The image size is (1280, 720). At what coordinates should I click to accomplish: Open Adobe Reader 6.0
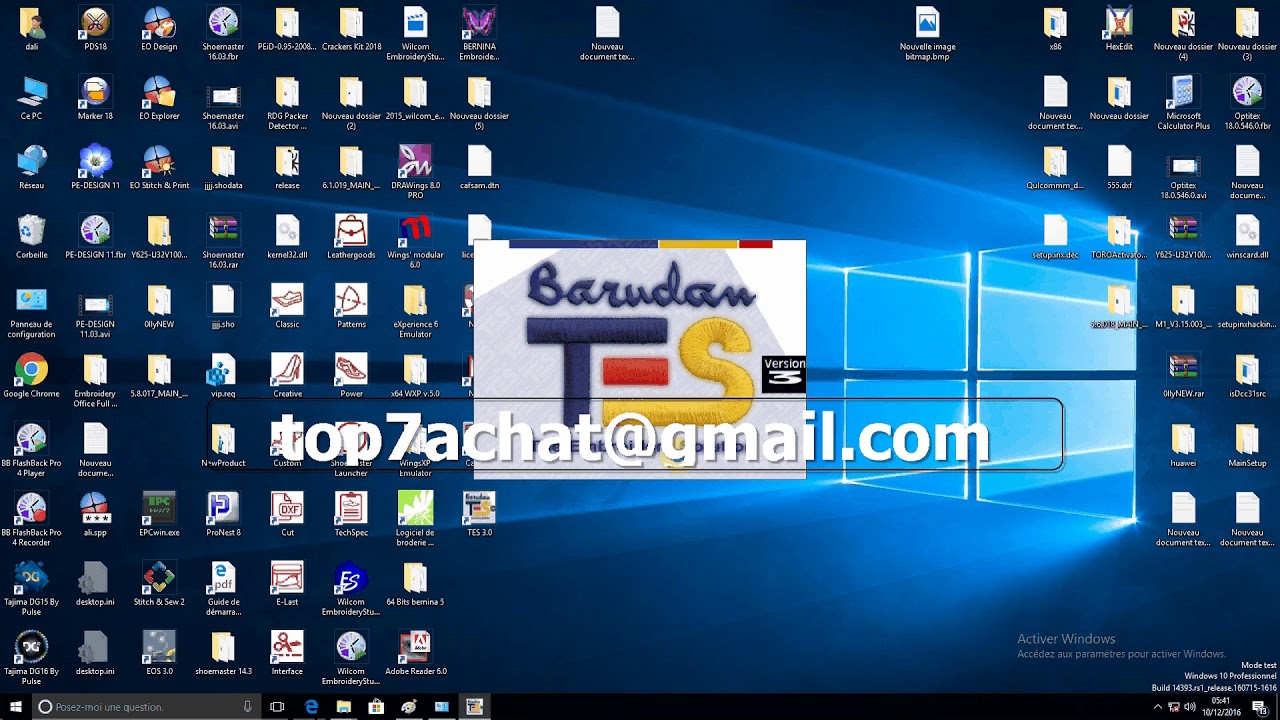point(415,645)
